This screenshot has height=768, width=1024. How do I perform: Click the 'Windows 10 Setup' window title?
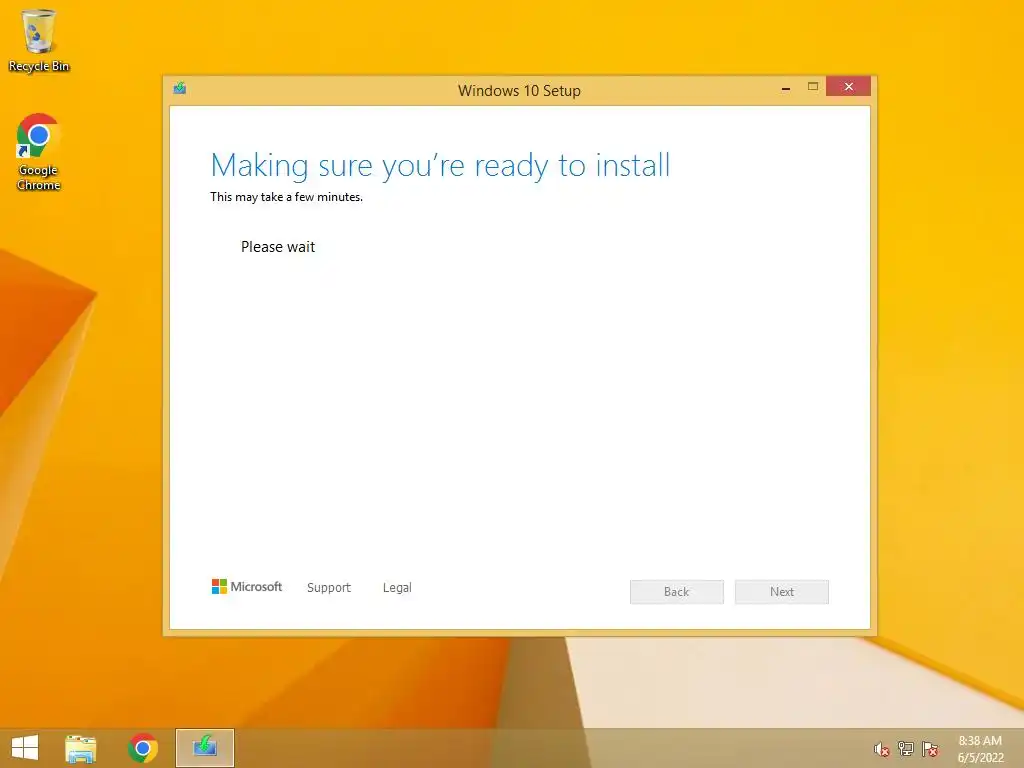click(x=519, y=90)
